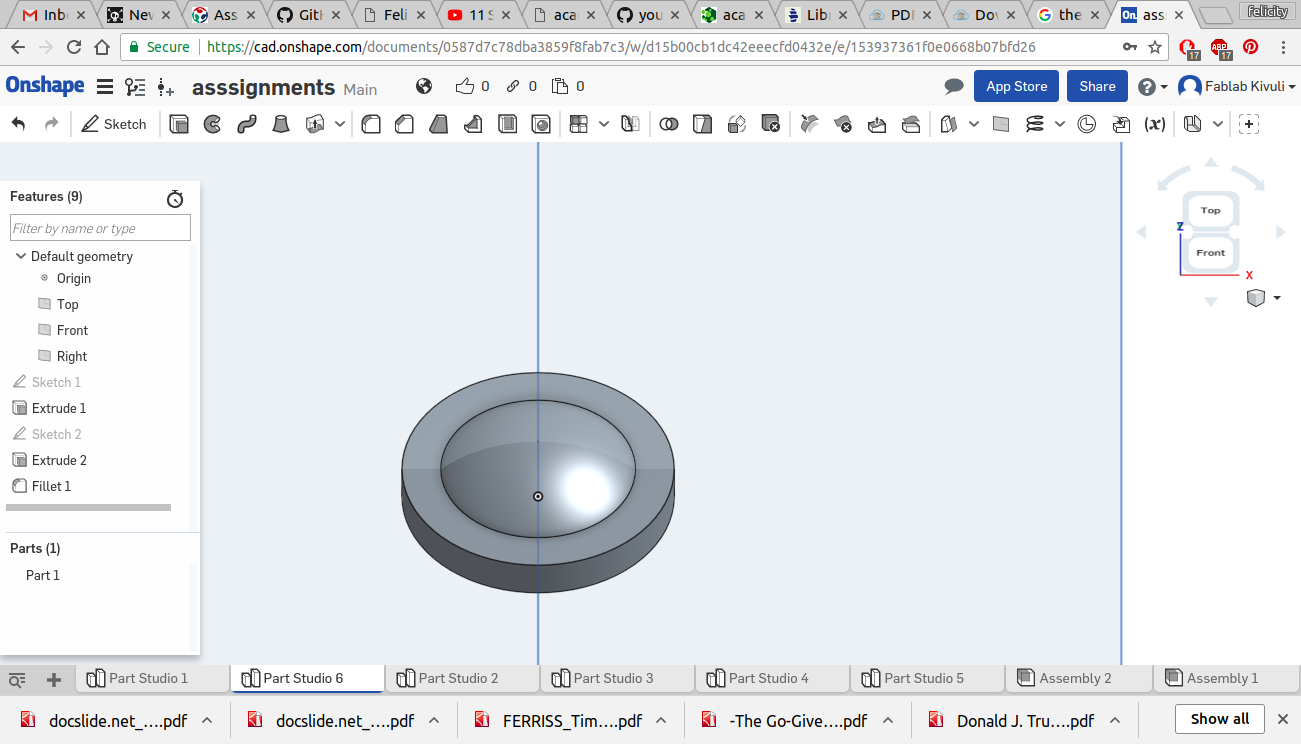Select the Mirror tool icon
1301x744 pixels.
pyautogui.click(x=630, y=124)
